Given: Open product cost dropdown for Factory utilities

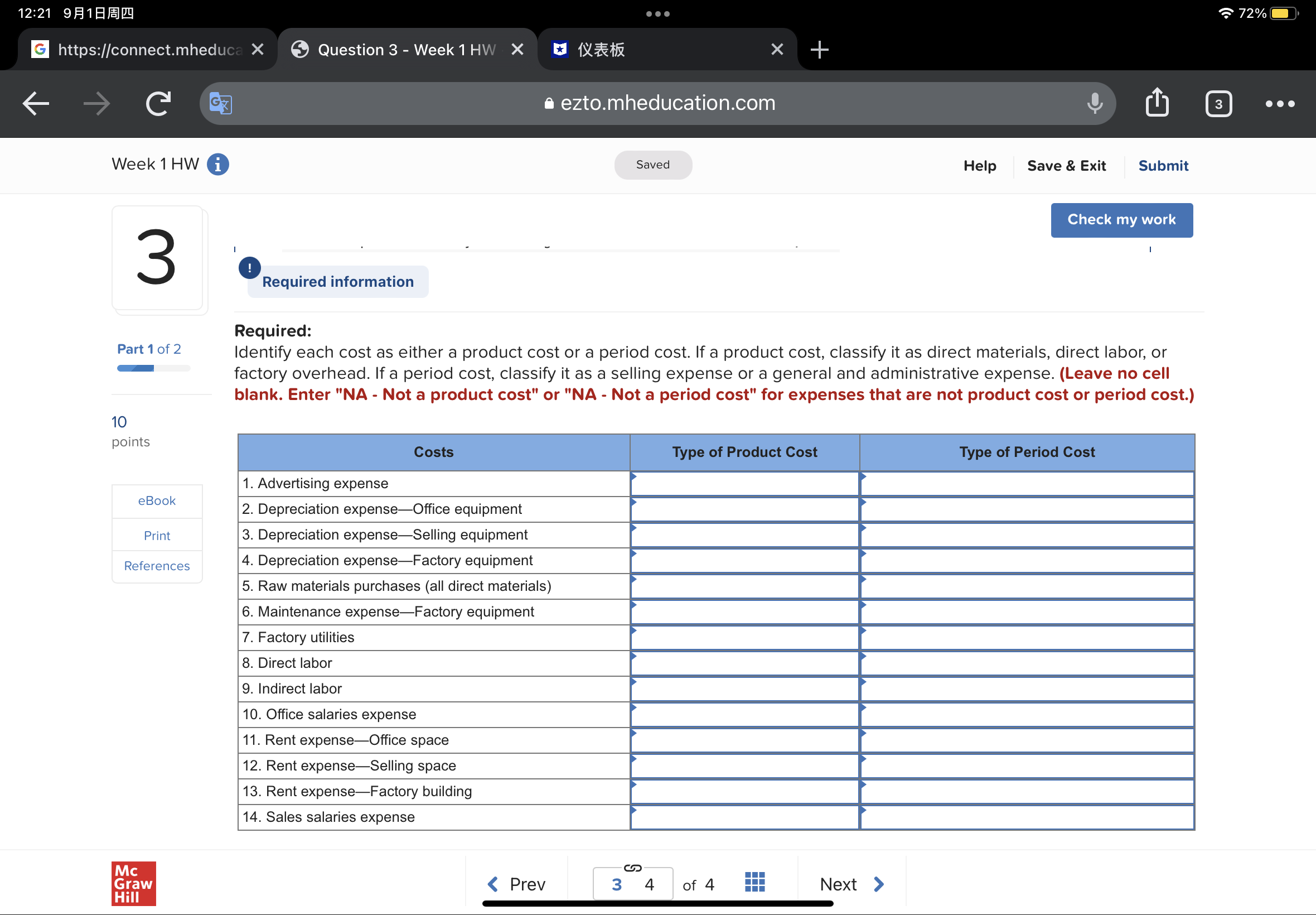Looking at the screenshot, I should pos(744,638).
